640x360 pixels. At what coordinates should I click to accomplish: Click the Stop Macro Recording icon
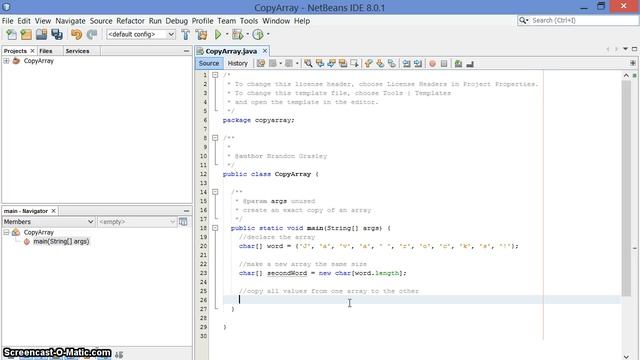[x=444, y=64]
